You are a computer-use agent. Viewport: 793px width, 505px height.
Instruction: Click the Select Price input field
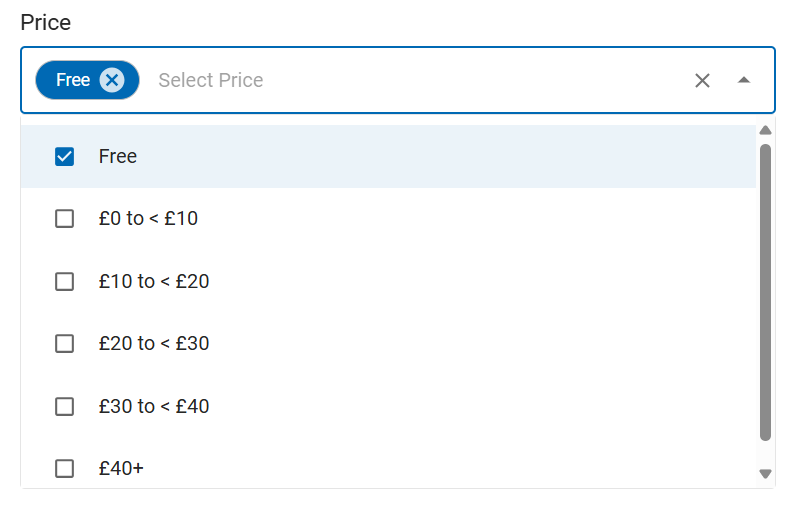click(x=400, y=80)
